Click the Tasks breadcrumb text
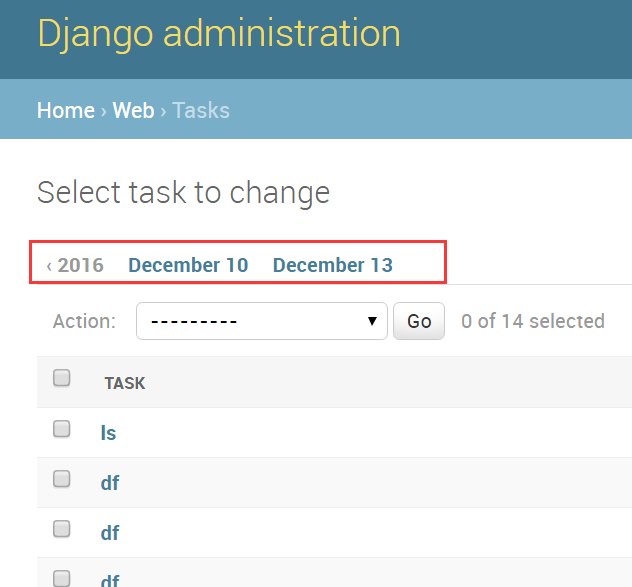 click(201, 110)
